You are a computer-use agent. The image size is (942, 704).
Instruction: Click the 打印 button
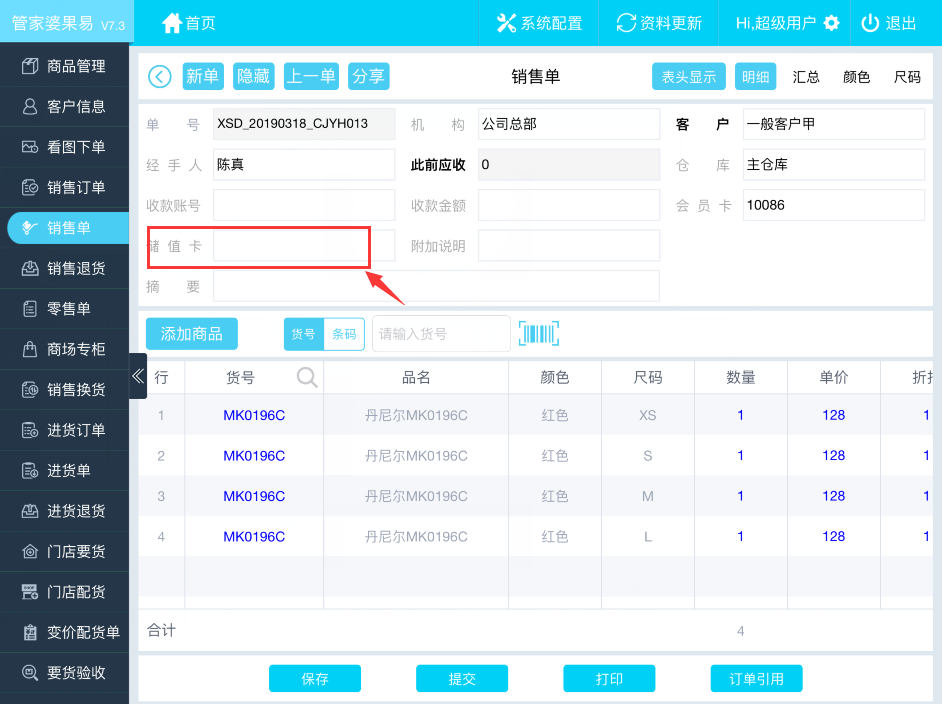tap(609, 679)
